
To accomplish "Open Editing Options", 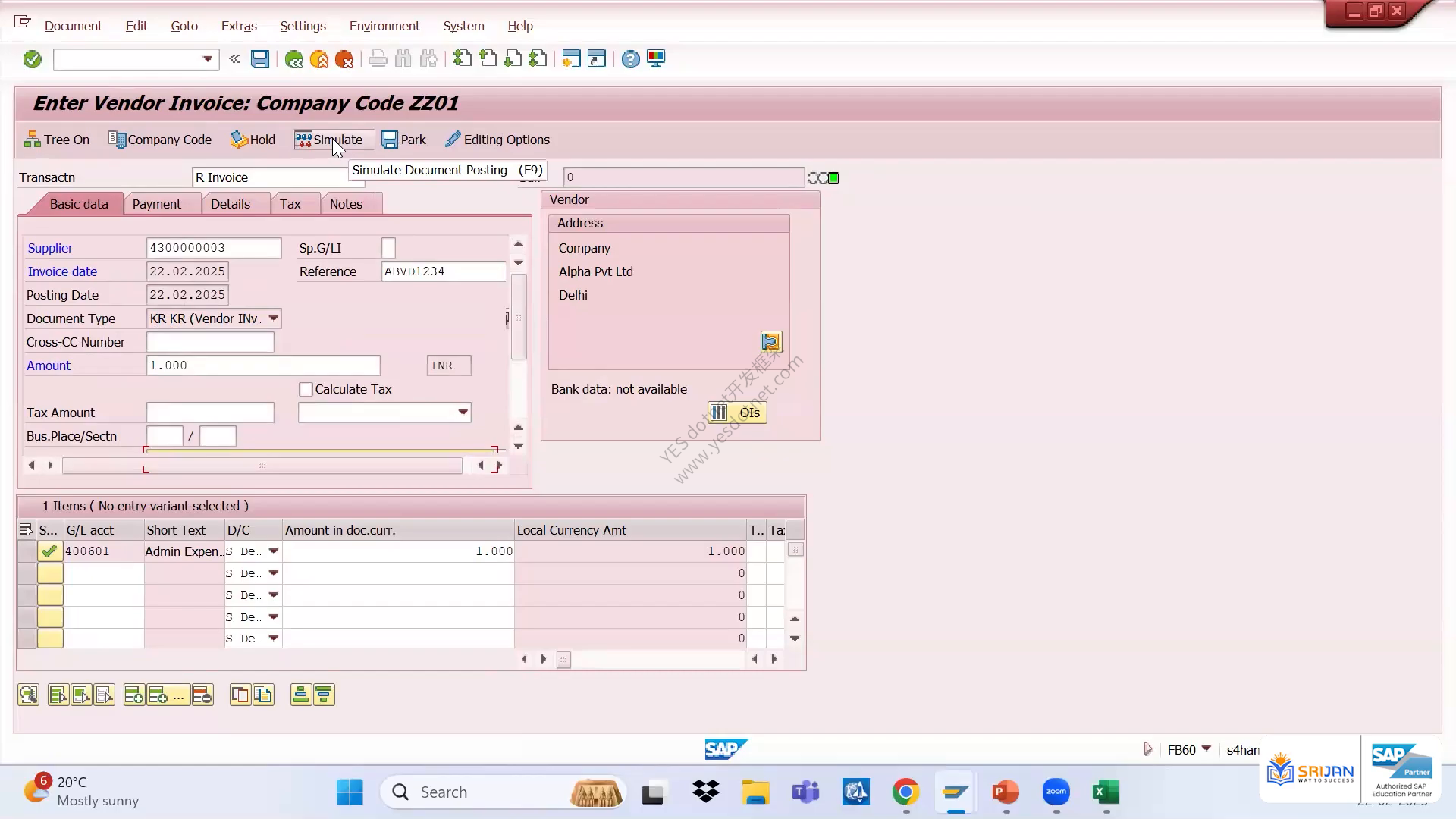I will click(x=497, y=140).
